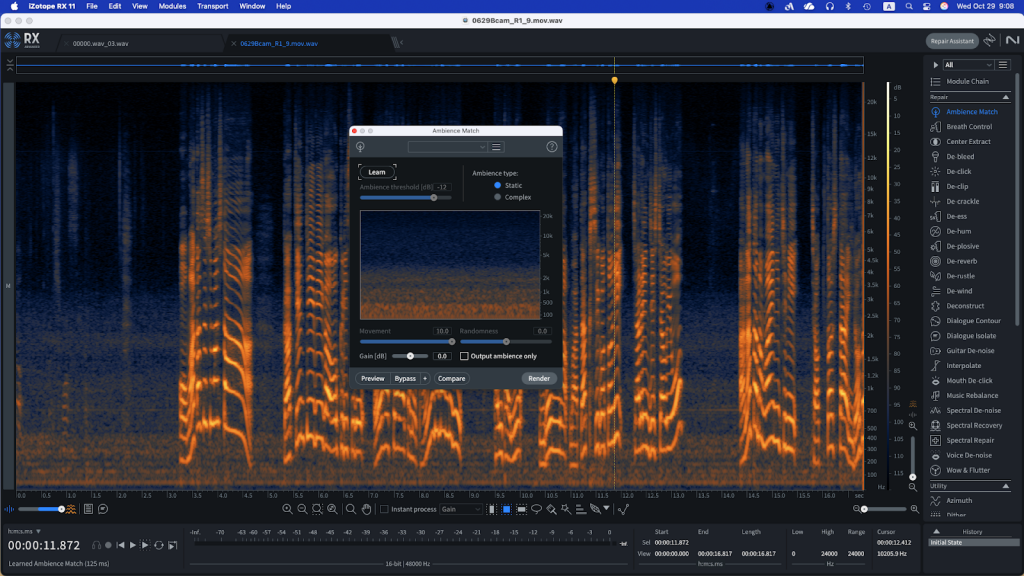
Task: Open the De-reverb module
Action: 961,261
